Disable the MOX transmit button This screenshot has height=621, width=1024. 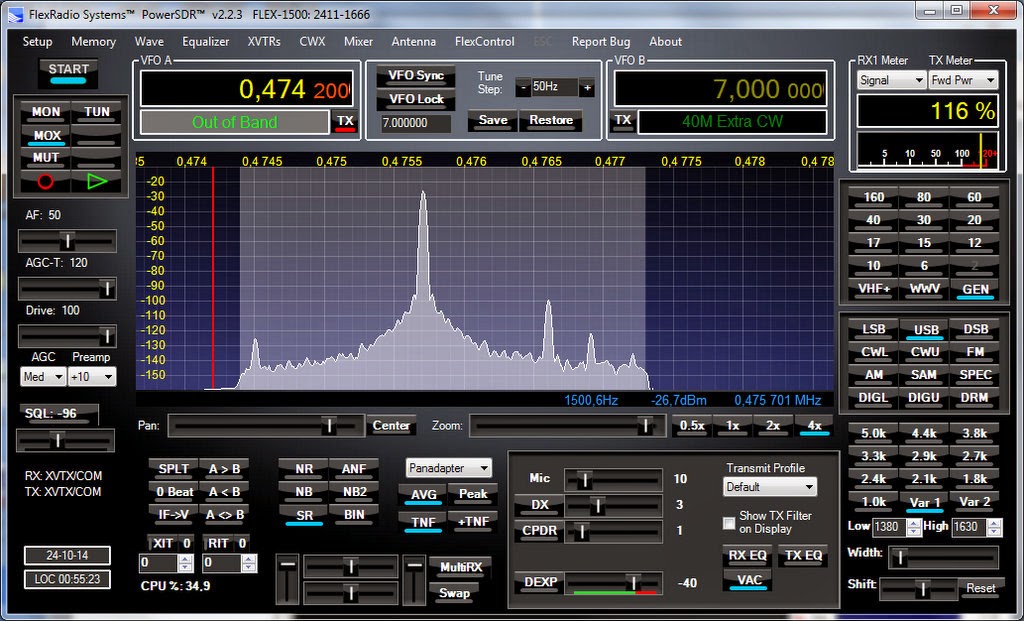pos(47,136)
